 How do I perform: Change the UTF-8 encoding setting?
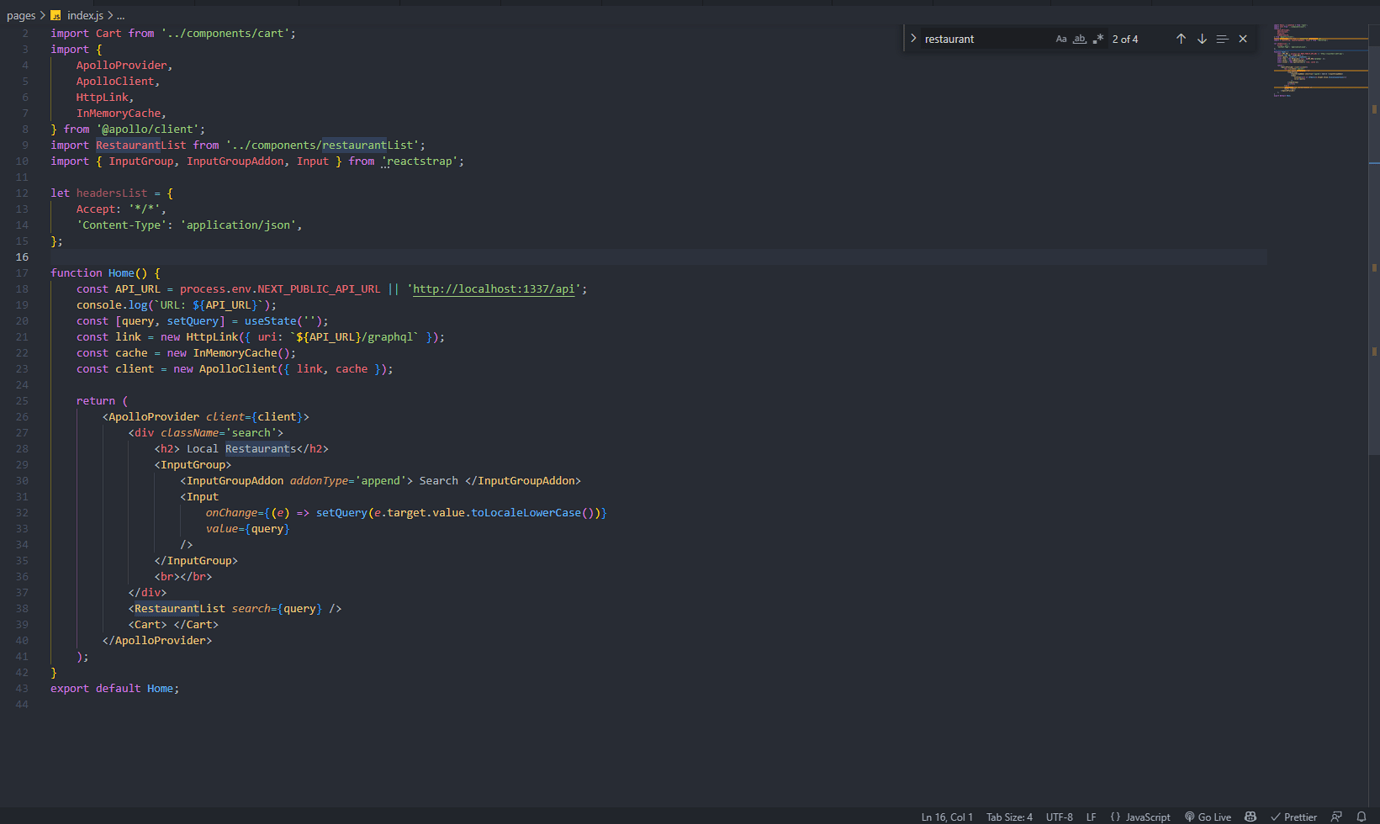1059,817
